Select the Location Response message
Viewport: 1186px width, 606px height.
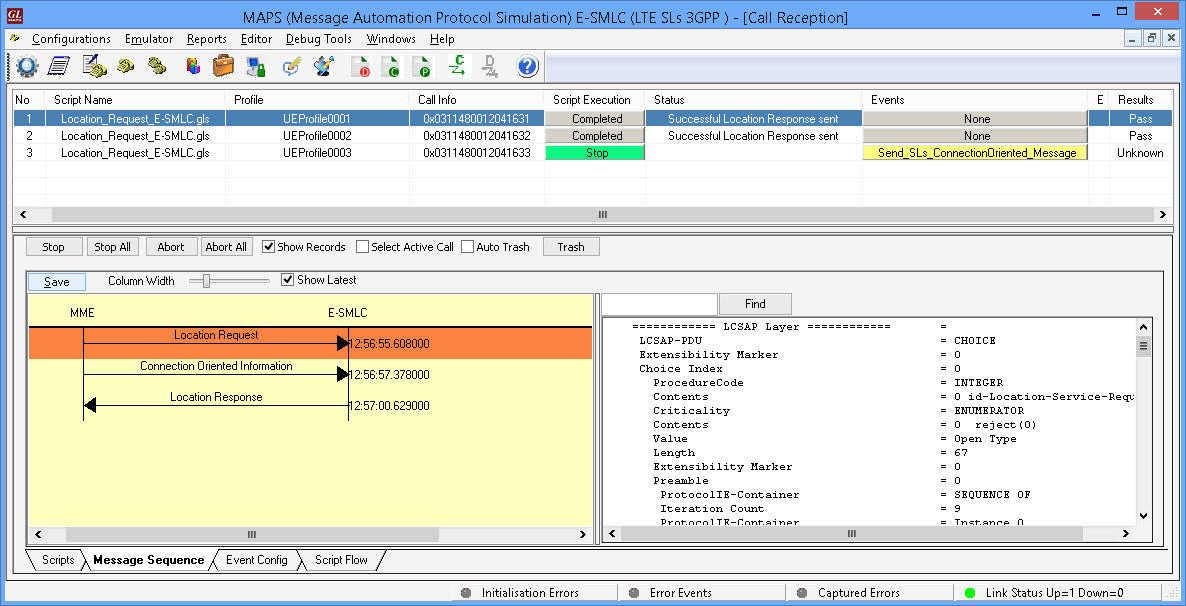tap(216, 405)
